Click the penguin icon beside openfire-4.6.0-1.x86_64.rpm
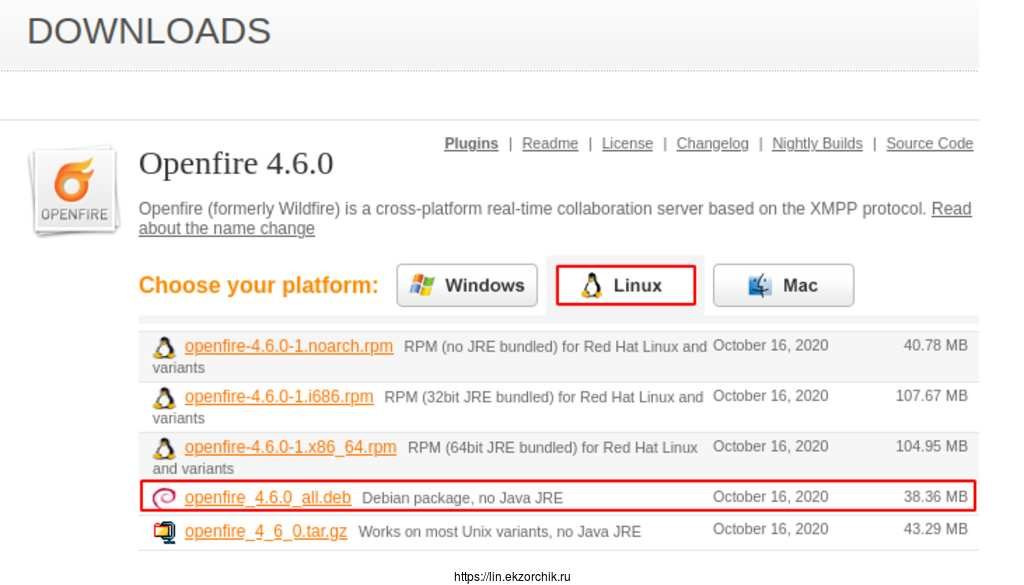This screenshot has height=585, width=1024. [164, 448]
